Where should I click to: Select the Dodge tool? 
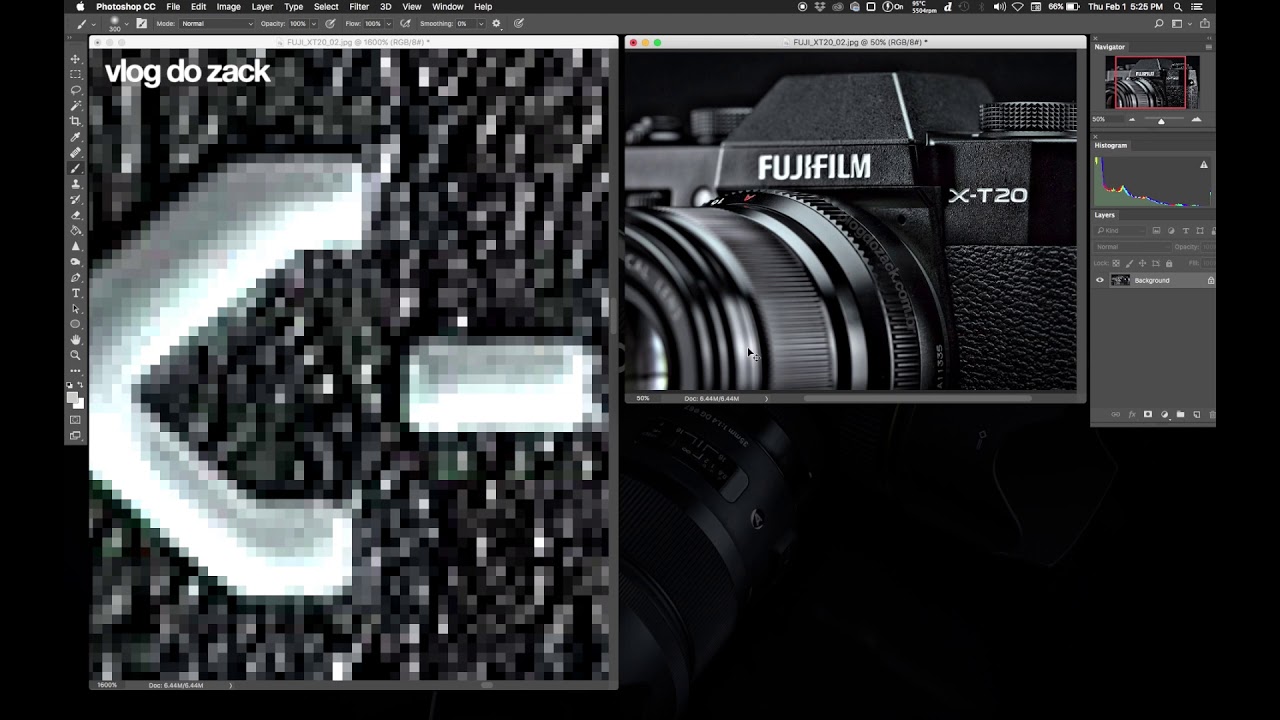pos(75,262)
